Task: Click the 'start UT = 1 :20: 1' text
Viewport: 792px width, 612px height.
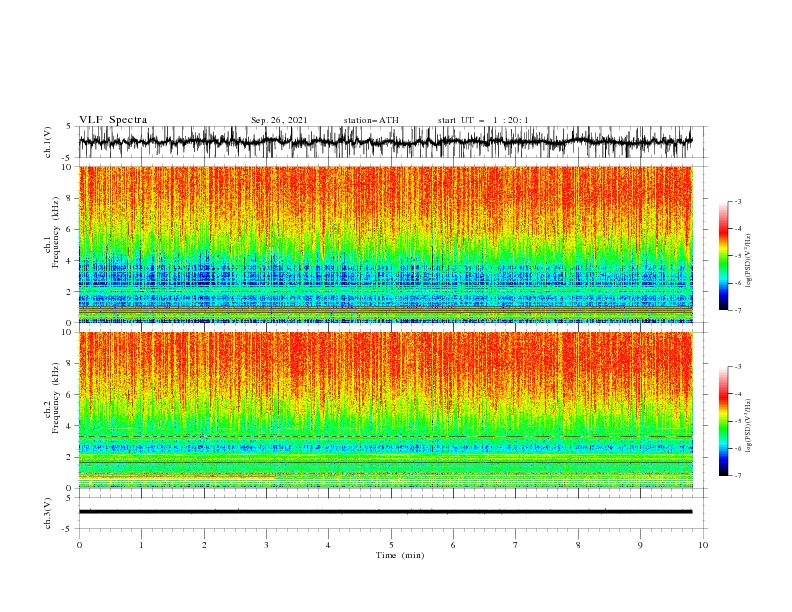Action: (x=483, y=120)
